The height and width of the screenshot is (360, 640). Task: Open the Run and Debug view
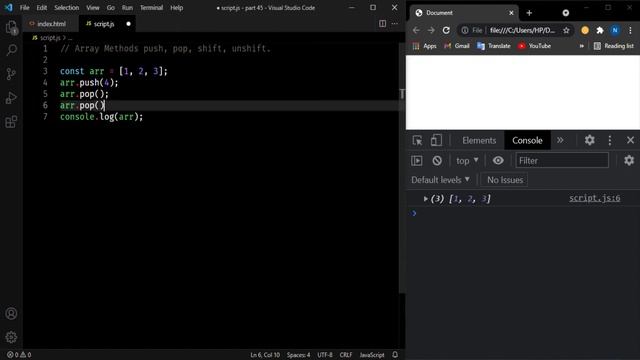point(11,98)
